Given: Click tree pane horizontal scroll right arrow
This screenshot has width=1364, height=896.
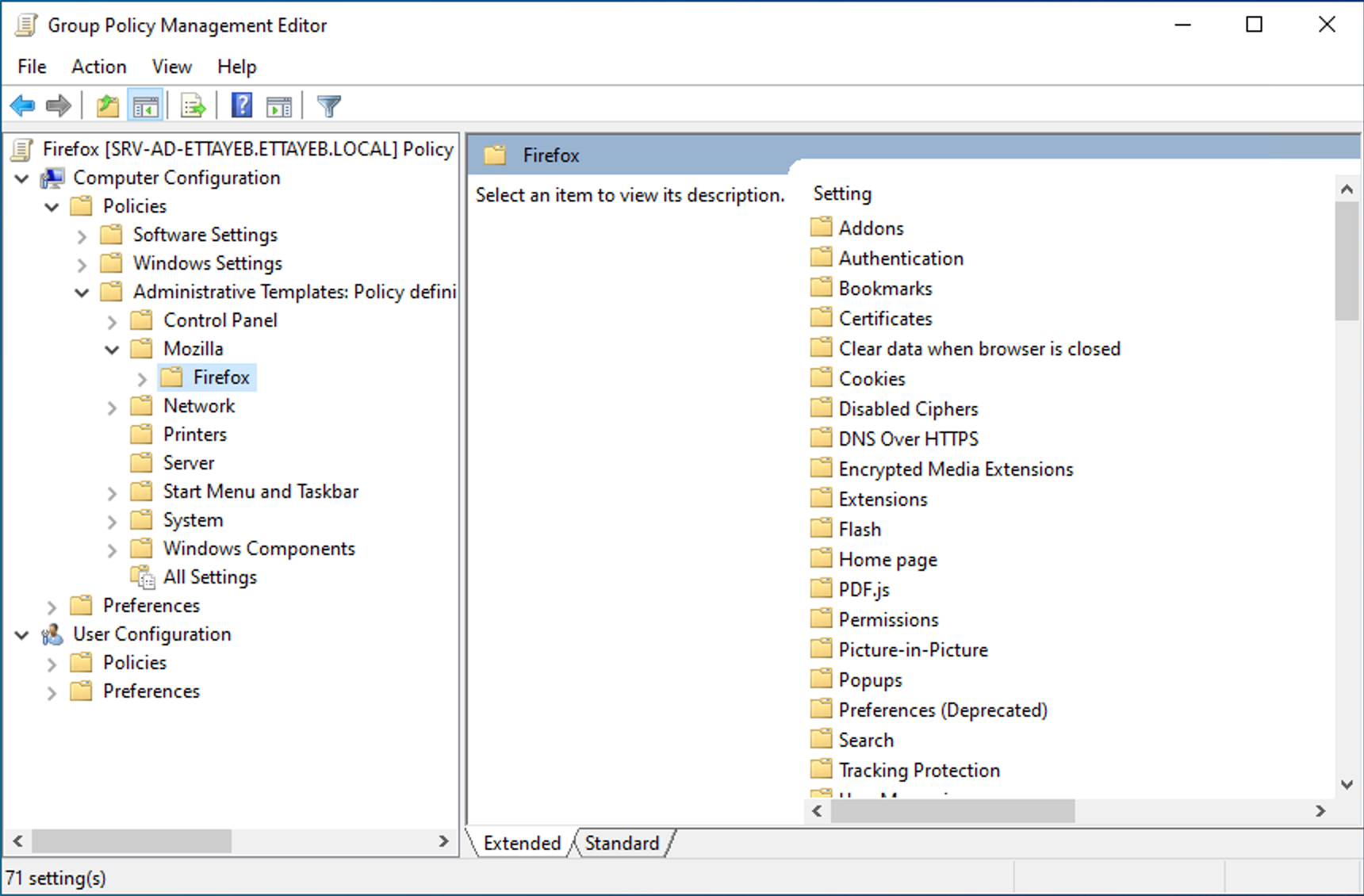Looking at the screenshot, I should coord(444,841).
